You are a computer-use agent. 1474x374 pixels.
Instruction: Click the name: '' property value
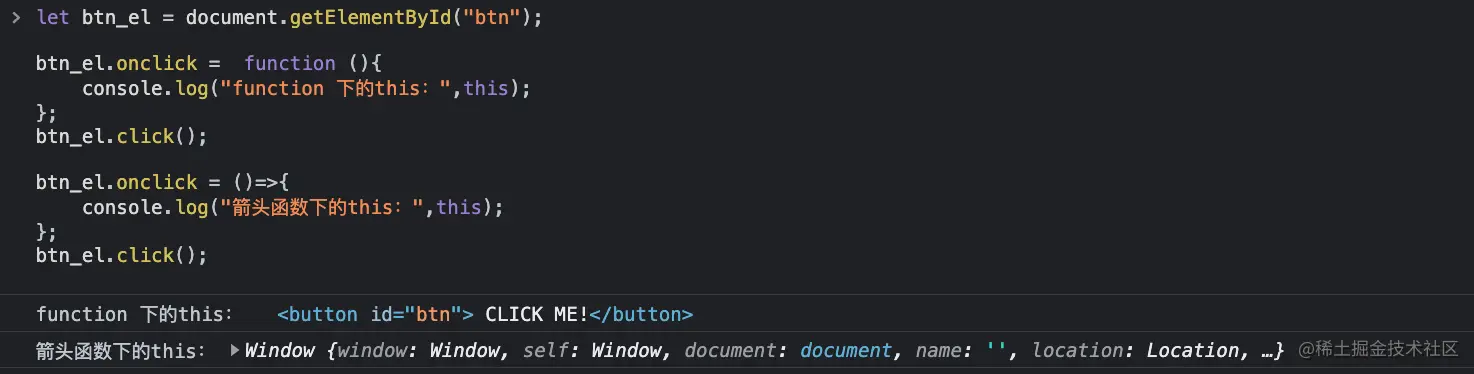click(996, 350)
